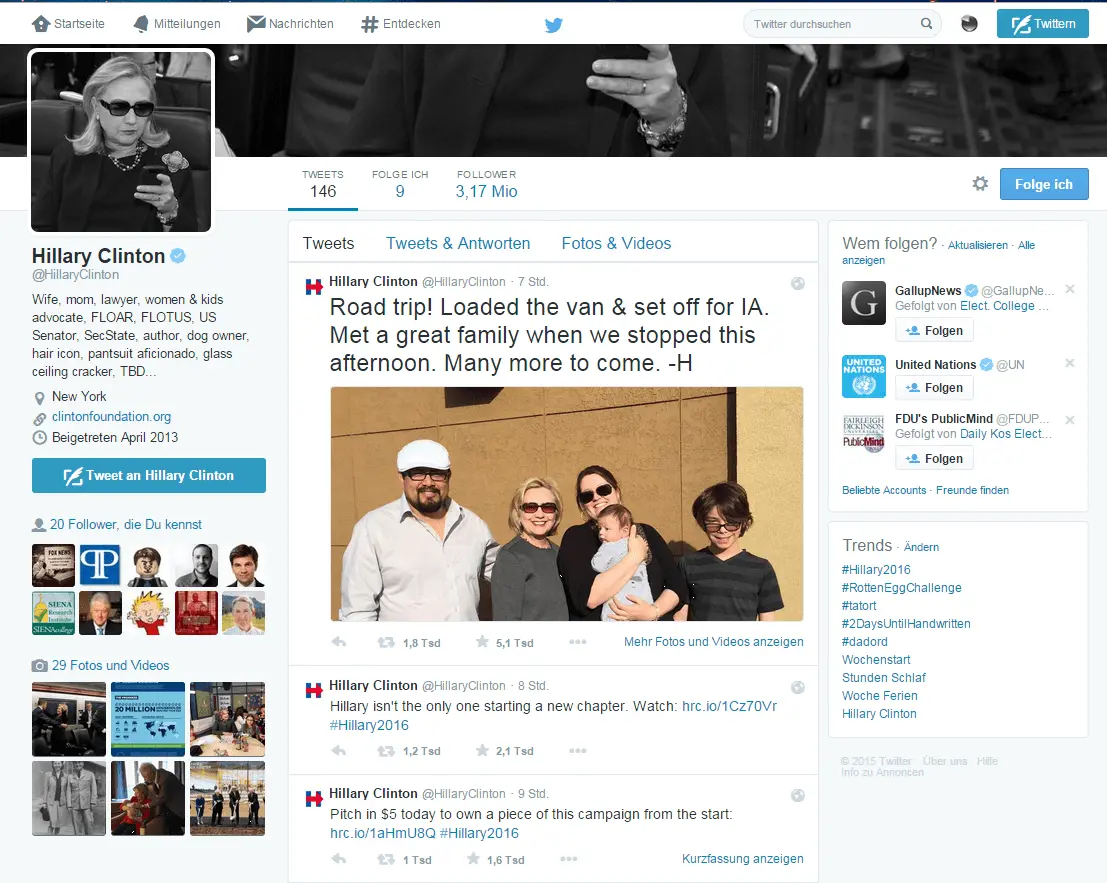Image resolution: width=1107 pixels, height=883 pixels.
Task: Click the search magnifier icon
Action: coord(926,24)
